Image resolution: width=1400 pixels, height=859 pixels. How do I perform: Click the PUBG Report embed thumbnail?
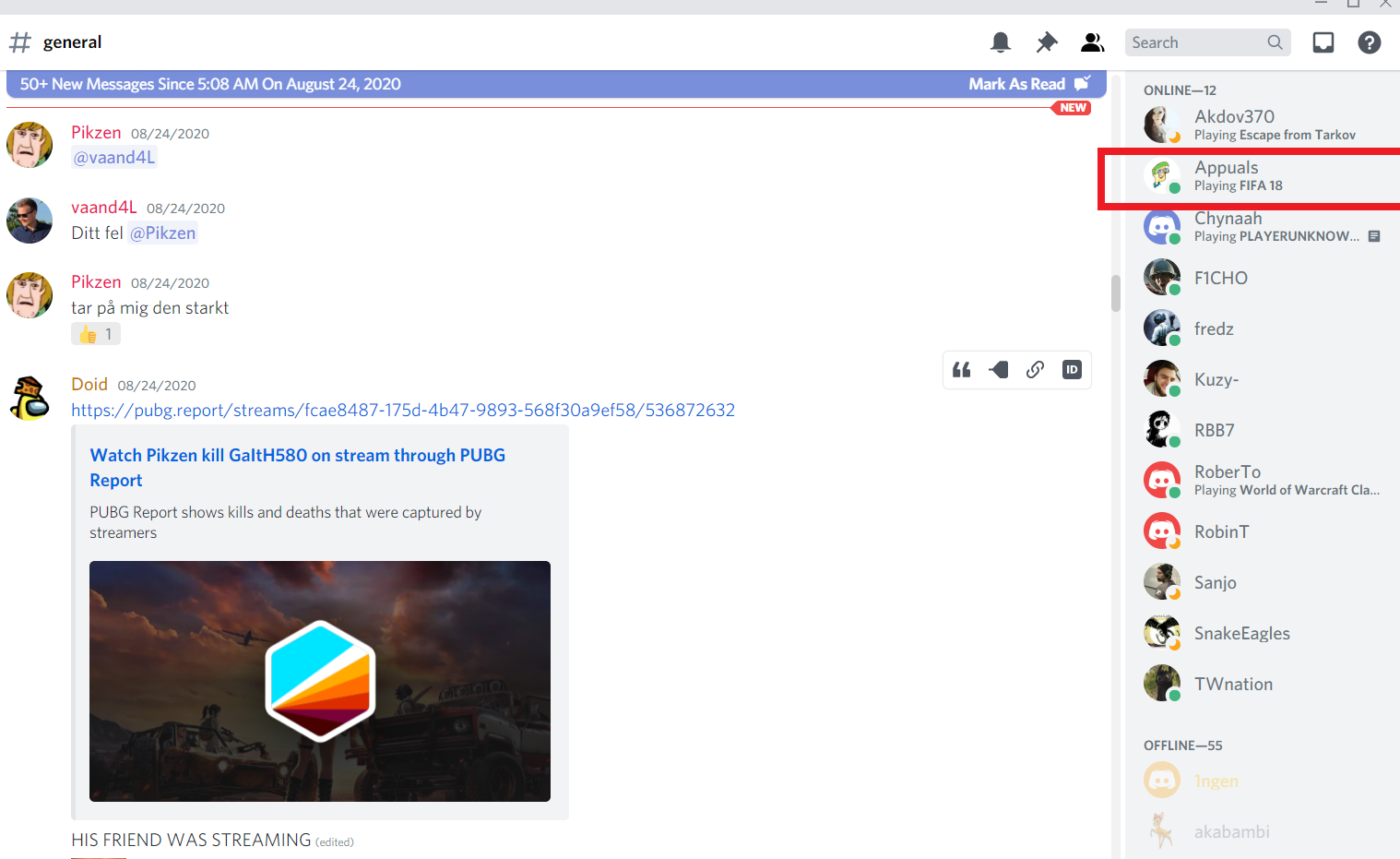point(319,681)
